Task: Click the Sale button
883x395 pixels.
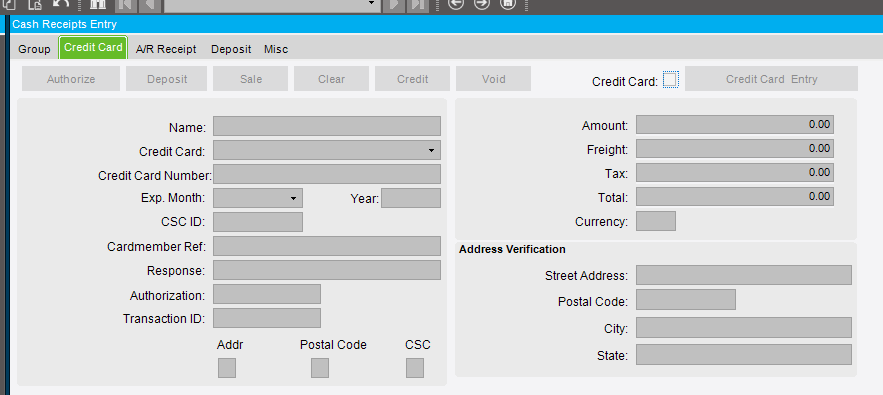Action: coord(251,79)
